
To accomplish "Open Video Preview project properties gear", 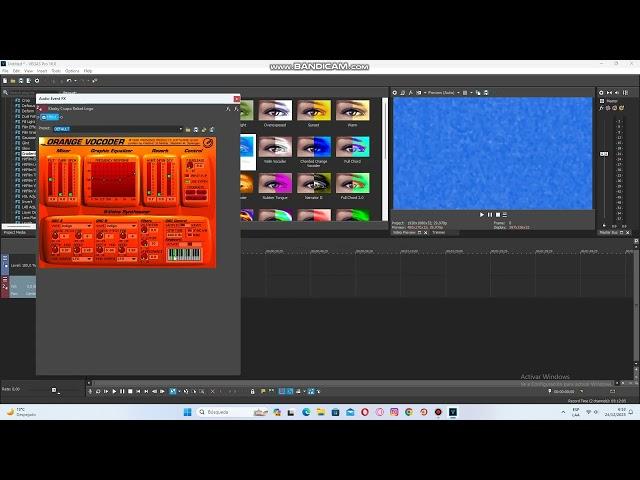I will pos(395,93).
